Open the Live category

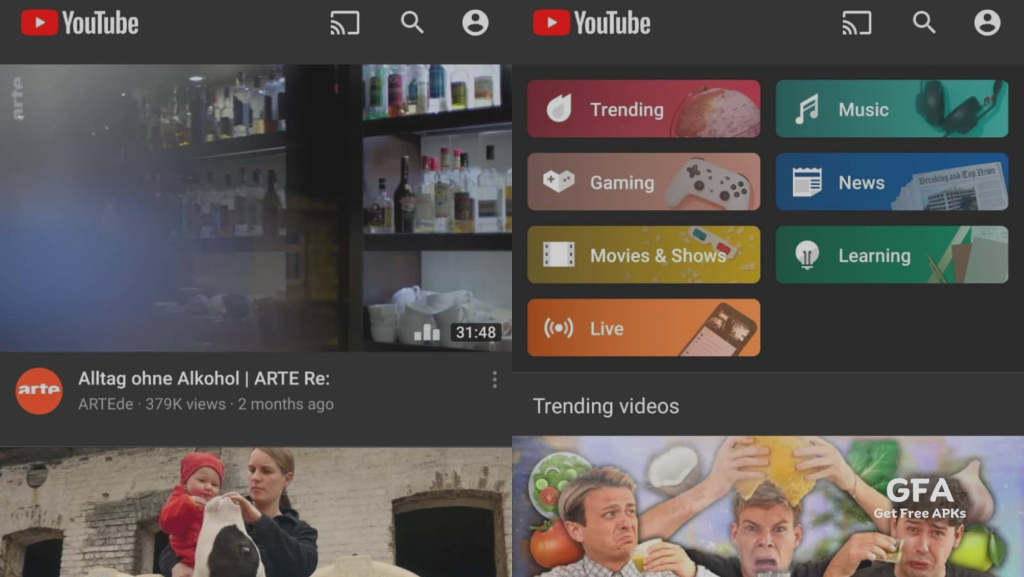click(x=644, y=328)
